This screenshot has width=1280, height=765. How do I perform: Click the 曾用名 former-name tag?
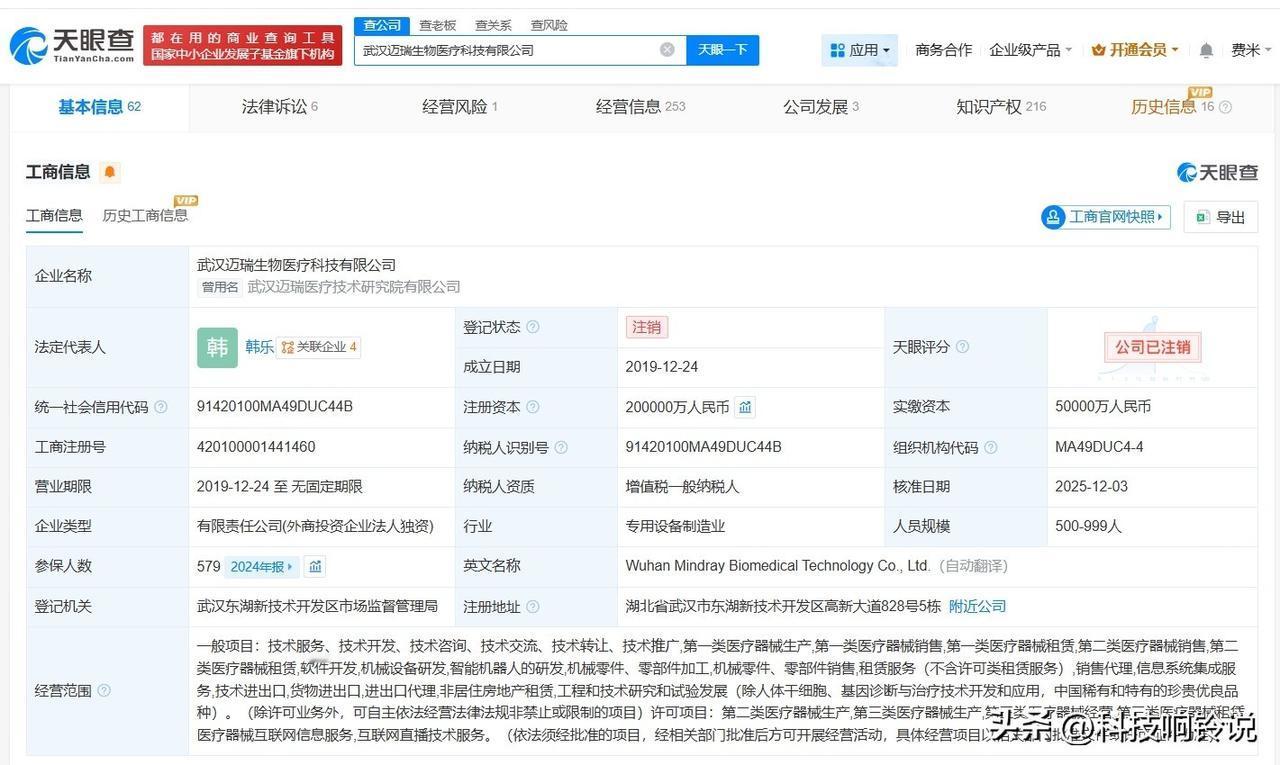pos(220,287)
